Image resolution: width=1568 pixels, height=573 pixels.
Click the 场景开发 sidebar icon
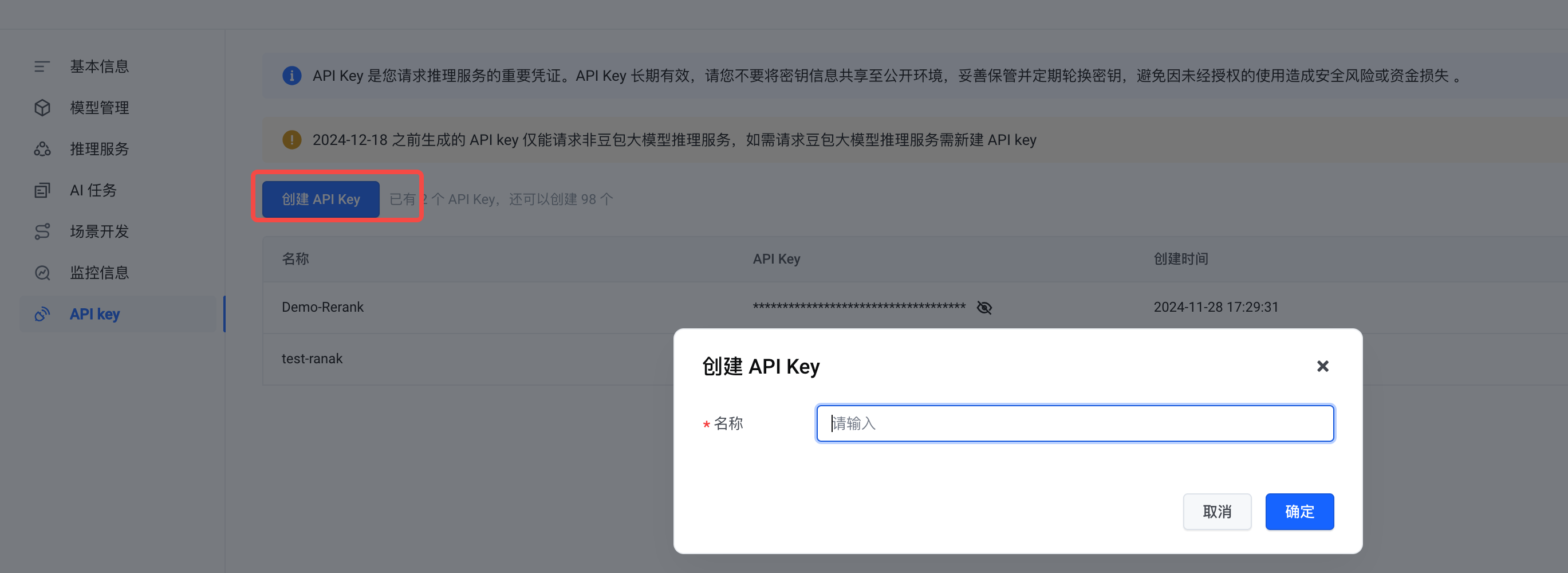pyautogui.click(x=42, y=231)
